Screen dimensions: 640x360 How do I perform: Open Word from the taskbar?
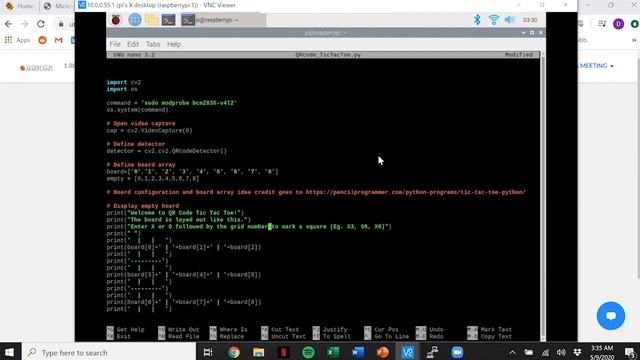(358, 352)
